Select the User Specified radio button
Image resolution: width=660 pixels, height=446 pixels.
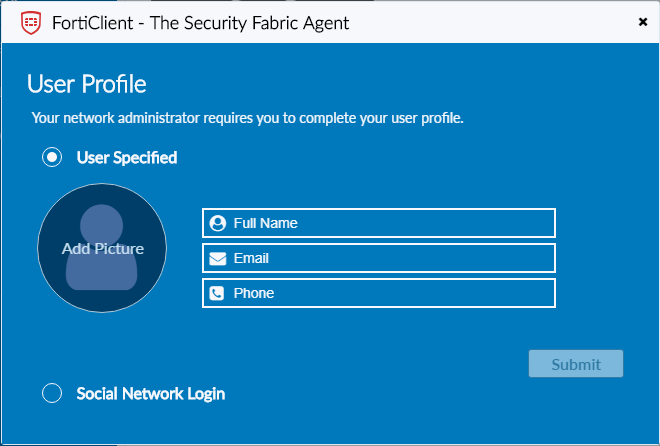52,157
